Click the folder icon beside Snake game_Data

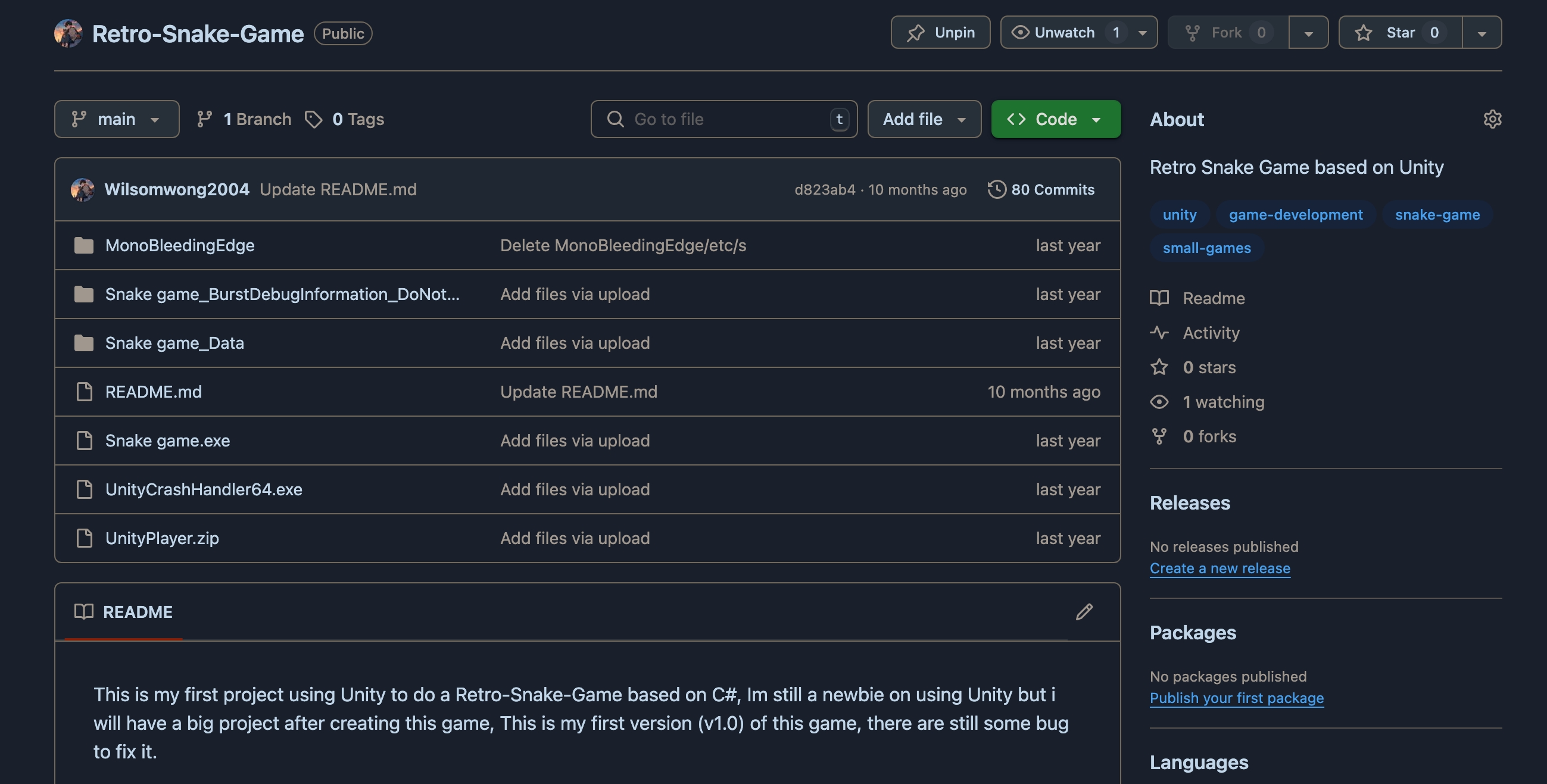[x=83, y=343]
